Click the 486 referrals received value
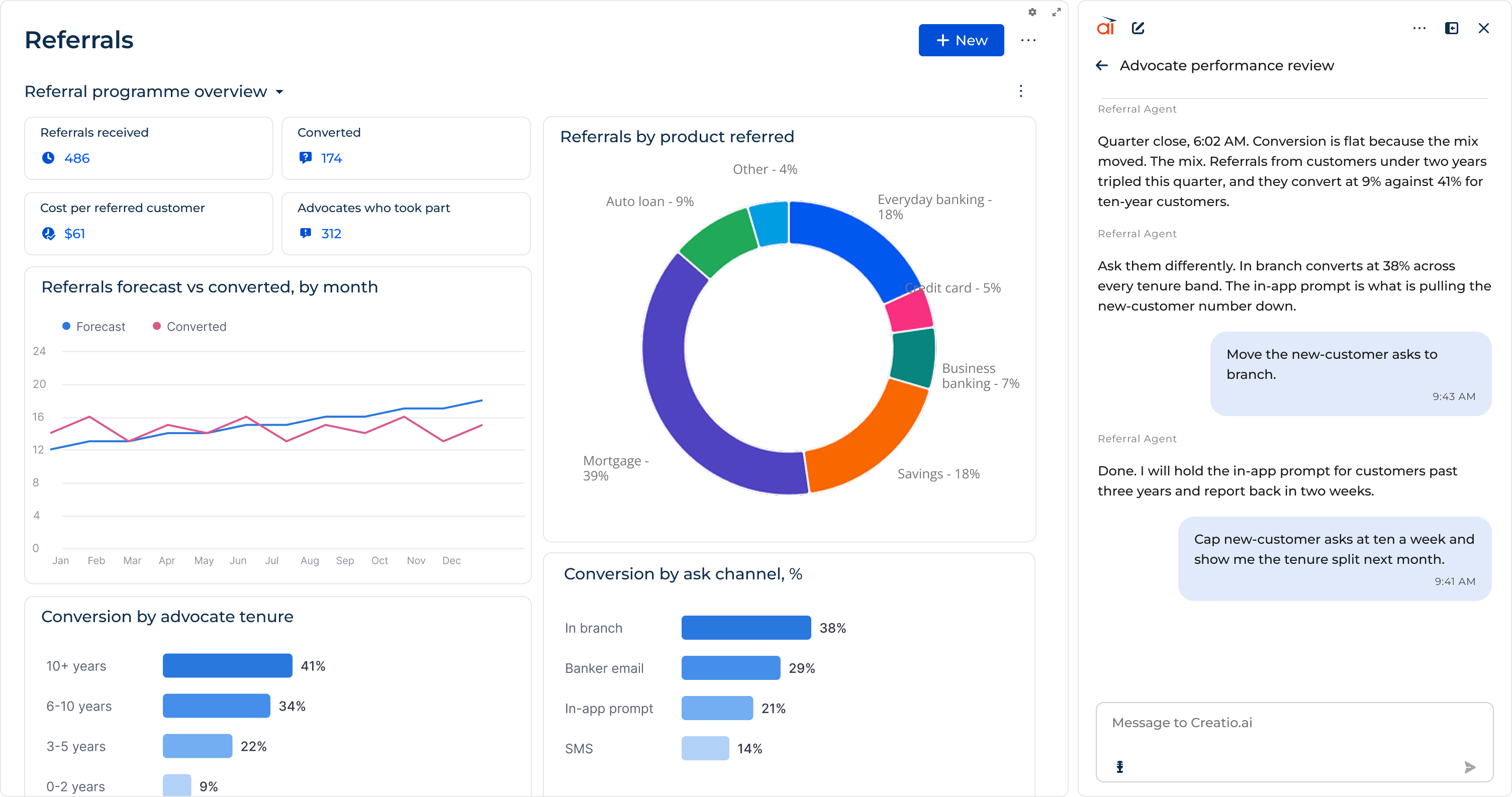This screenshot has width=1512, height=797. pos(77,158)
